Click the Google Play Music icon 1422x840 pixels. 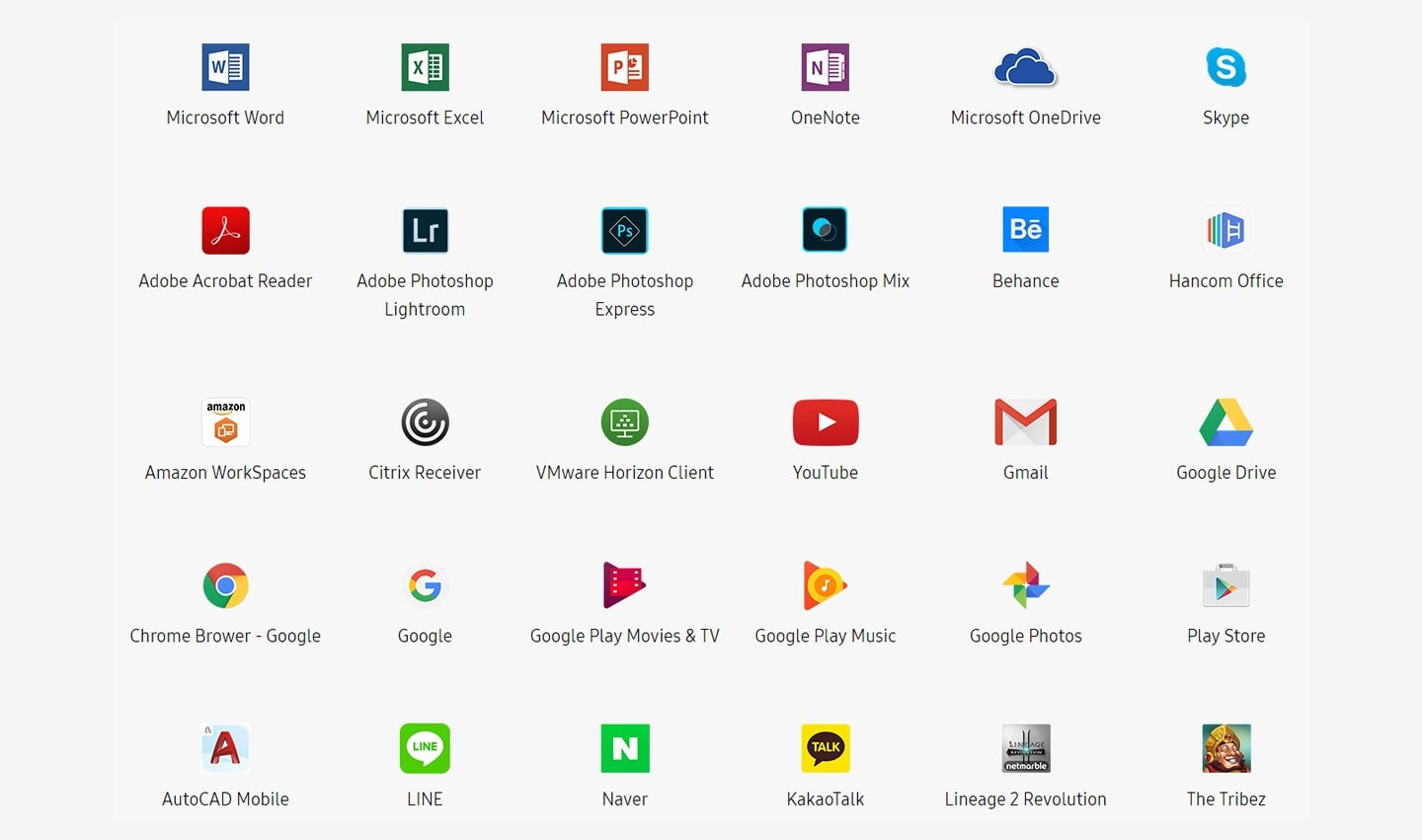click(x=826, y=585)
